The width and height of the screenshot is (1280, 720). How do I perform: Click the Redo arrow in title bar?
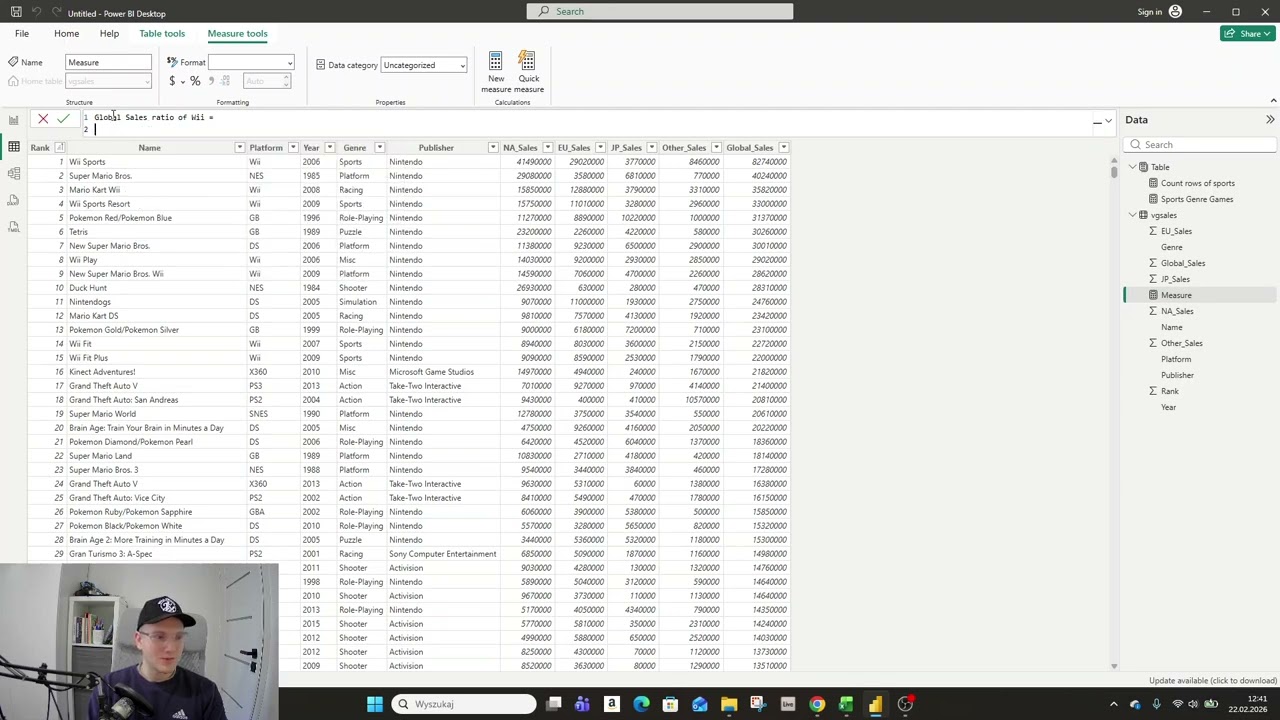coord(54,12)
